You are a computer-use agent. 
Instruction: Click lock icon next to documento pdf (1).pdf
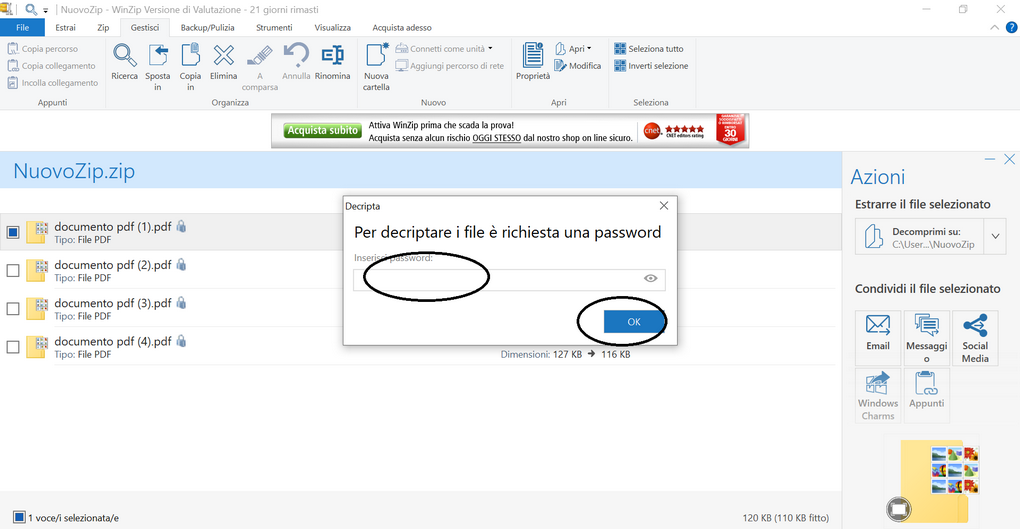181,226
